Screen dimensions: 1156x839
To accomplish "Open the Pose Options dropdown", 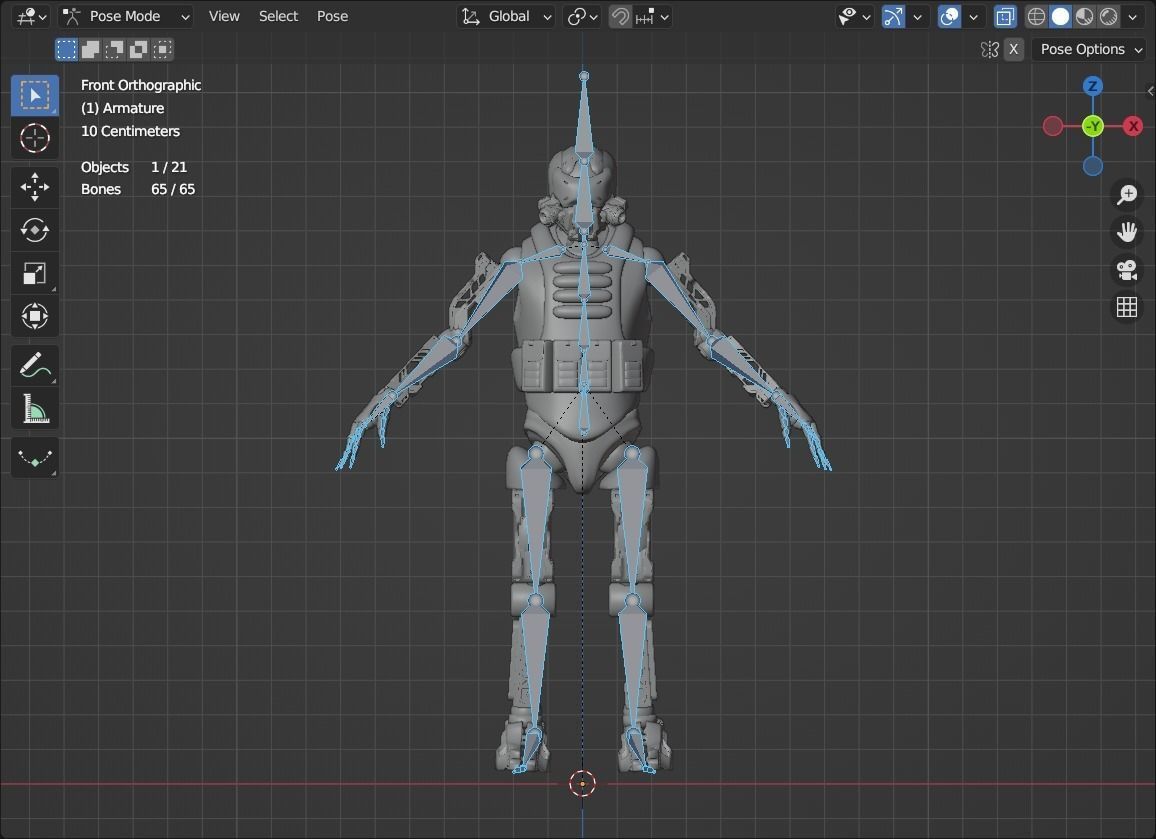I will (x=1090, y=49).
